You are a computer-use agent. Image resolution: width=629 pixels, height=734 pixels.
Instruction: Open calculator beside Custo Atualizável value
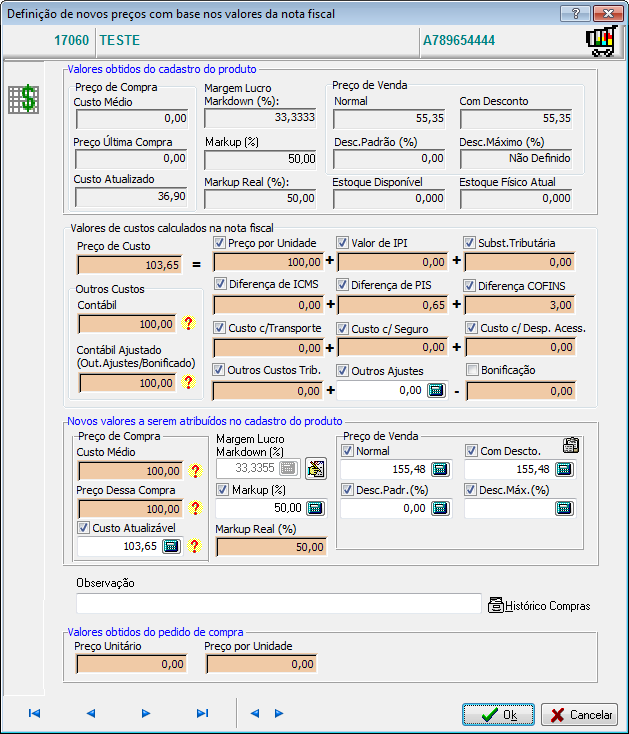(171, 546)
